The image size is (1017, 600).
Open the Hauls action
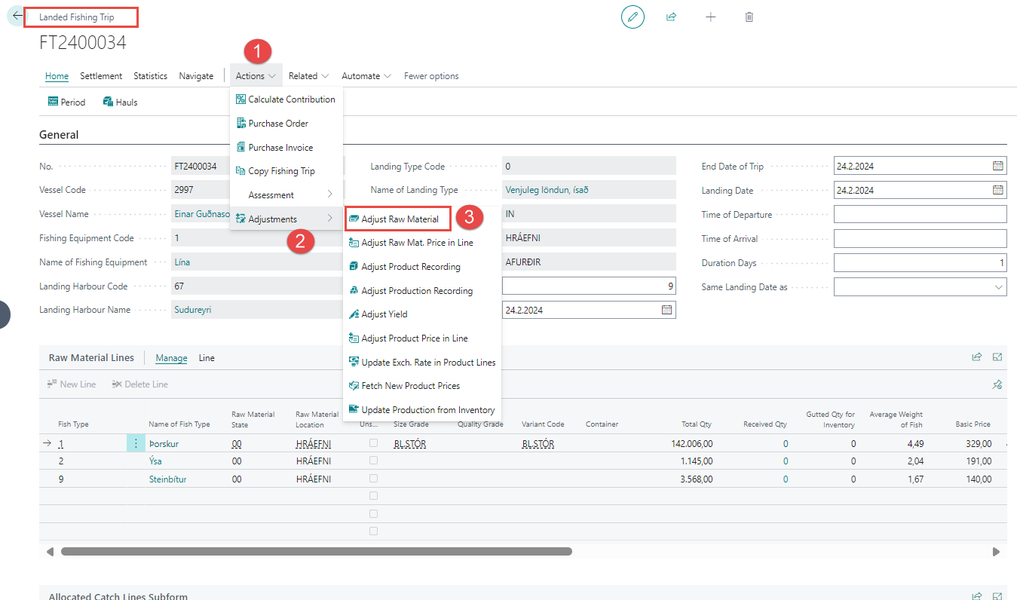point(120,102)
